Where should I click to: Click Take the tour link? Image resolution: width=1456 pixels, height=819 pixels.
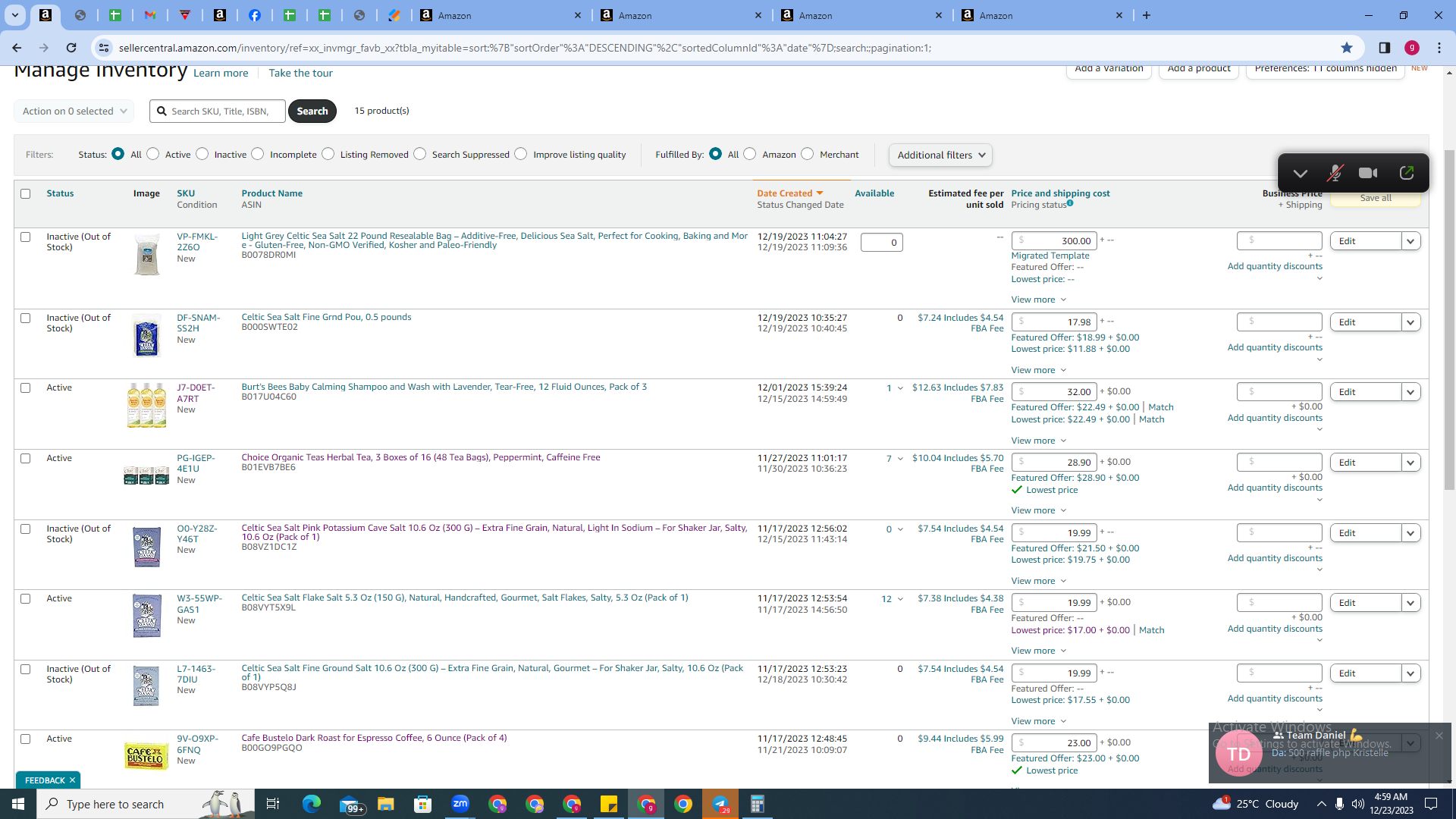300,73
